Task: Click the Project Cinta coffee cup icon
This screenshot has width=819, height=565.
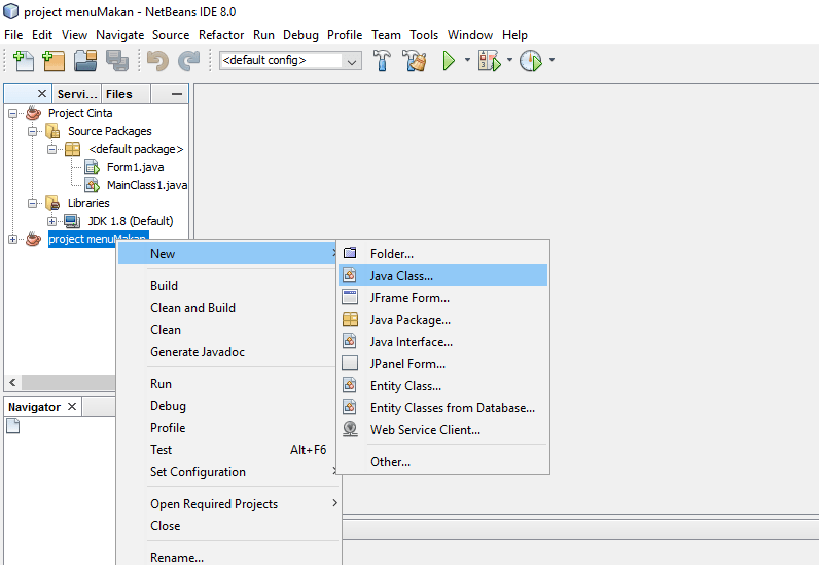Action: [x=33, y=113]
